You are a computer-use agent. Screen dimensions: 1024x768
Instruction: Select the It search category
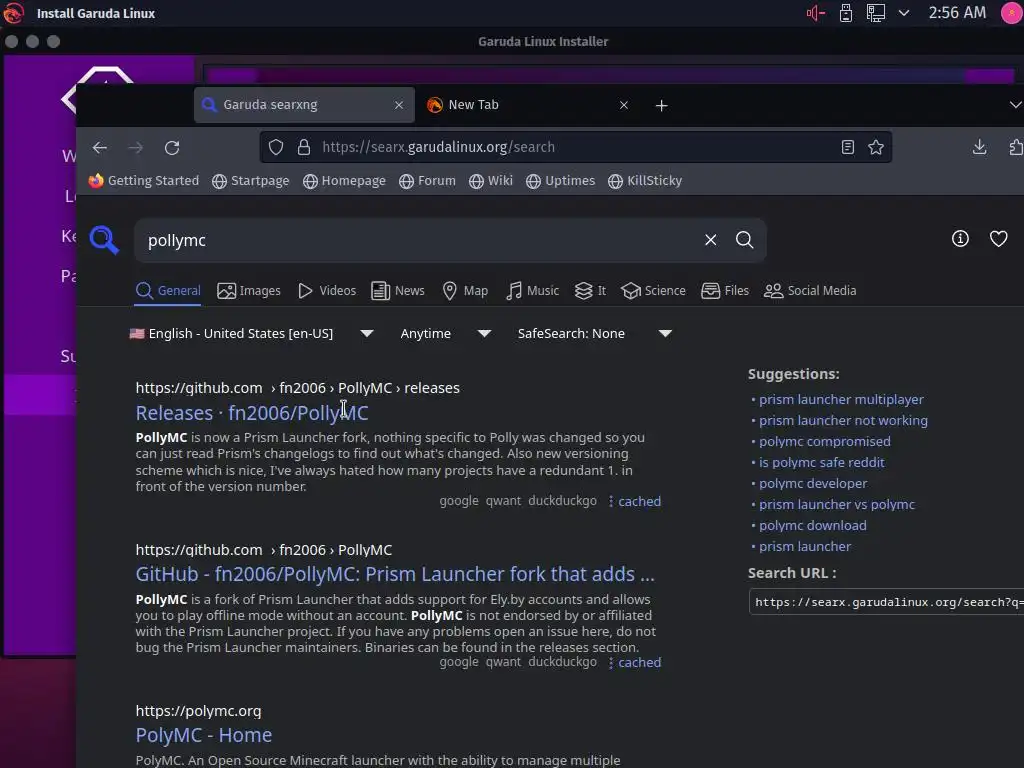coord(590,291)
